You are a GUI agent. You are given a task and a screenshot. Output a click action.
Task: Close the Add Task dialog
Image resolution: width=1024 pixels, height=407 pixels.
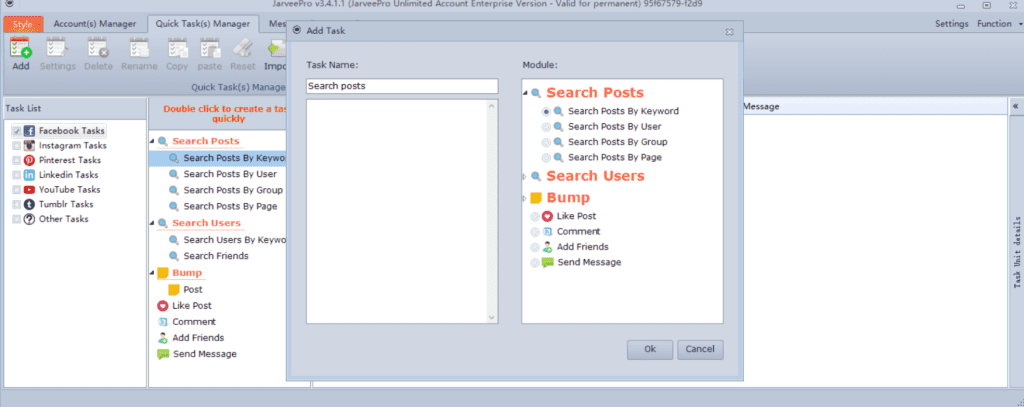[729, 31]
